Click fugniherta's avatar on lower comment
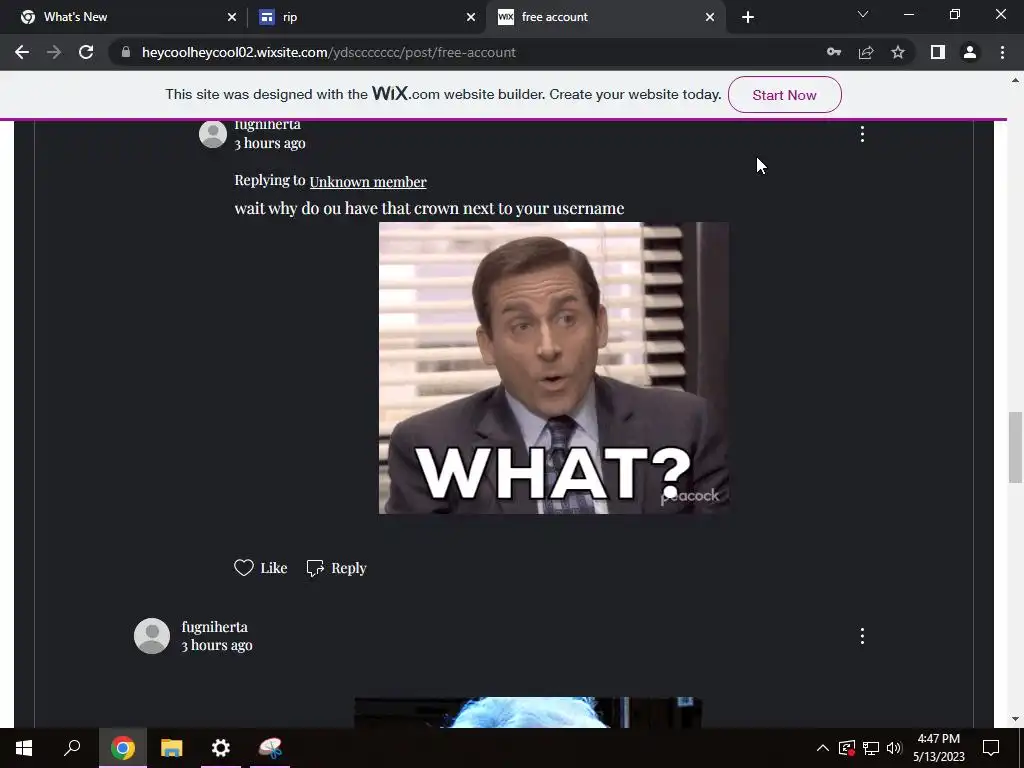The width and height of the screenshot is (1024, 768). (152, 636)
